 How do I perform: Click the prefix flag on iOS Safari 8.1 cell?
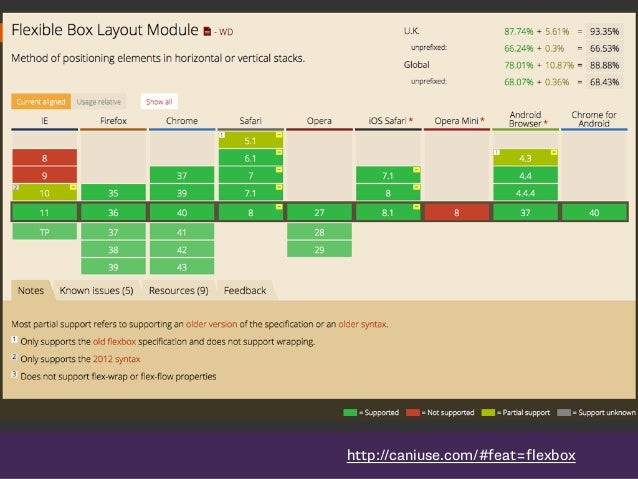(x=417, y=207)
